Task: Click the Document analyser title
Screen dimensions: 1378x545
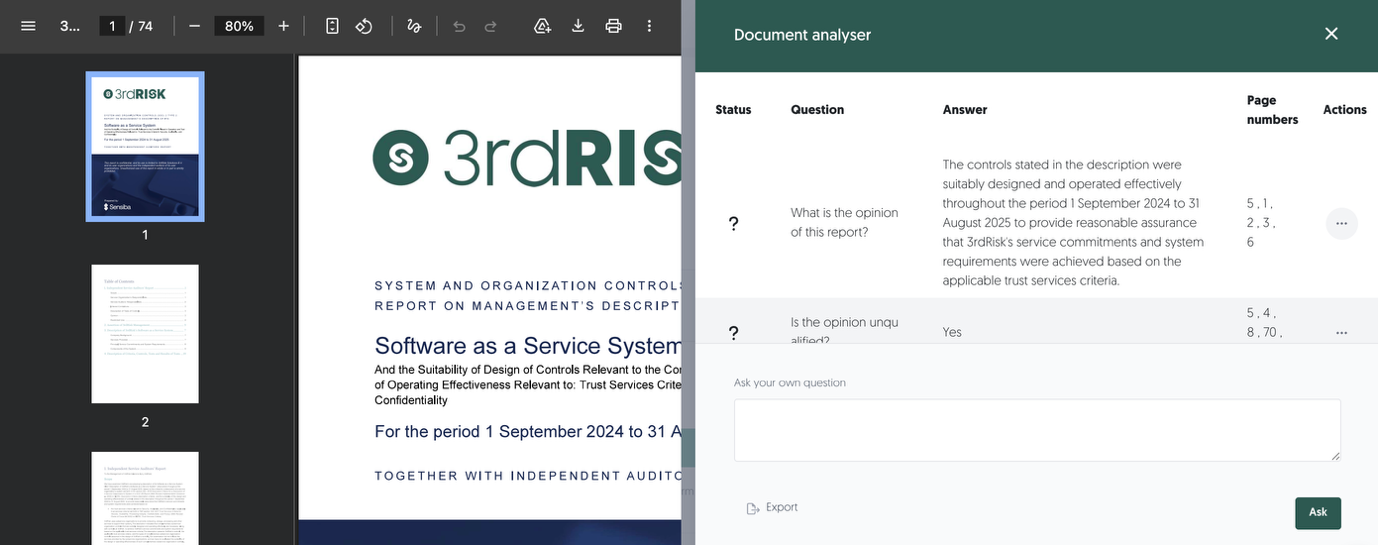Action: [802, 35]
